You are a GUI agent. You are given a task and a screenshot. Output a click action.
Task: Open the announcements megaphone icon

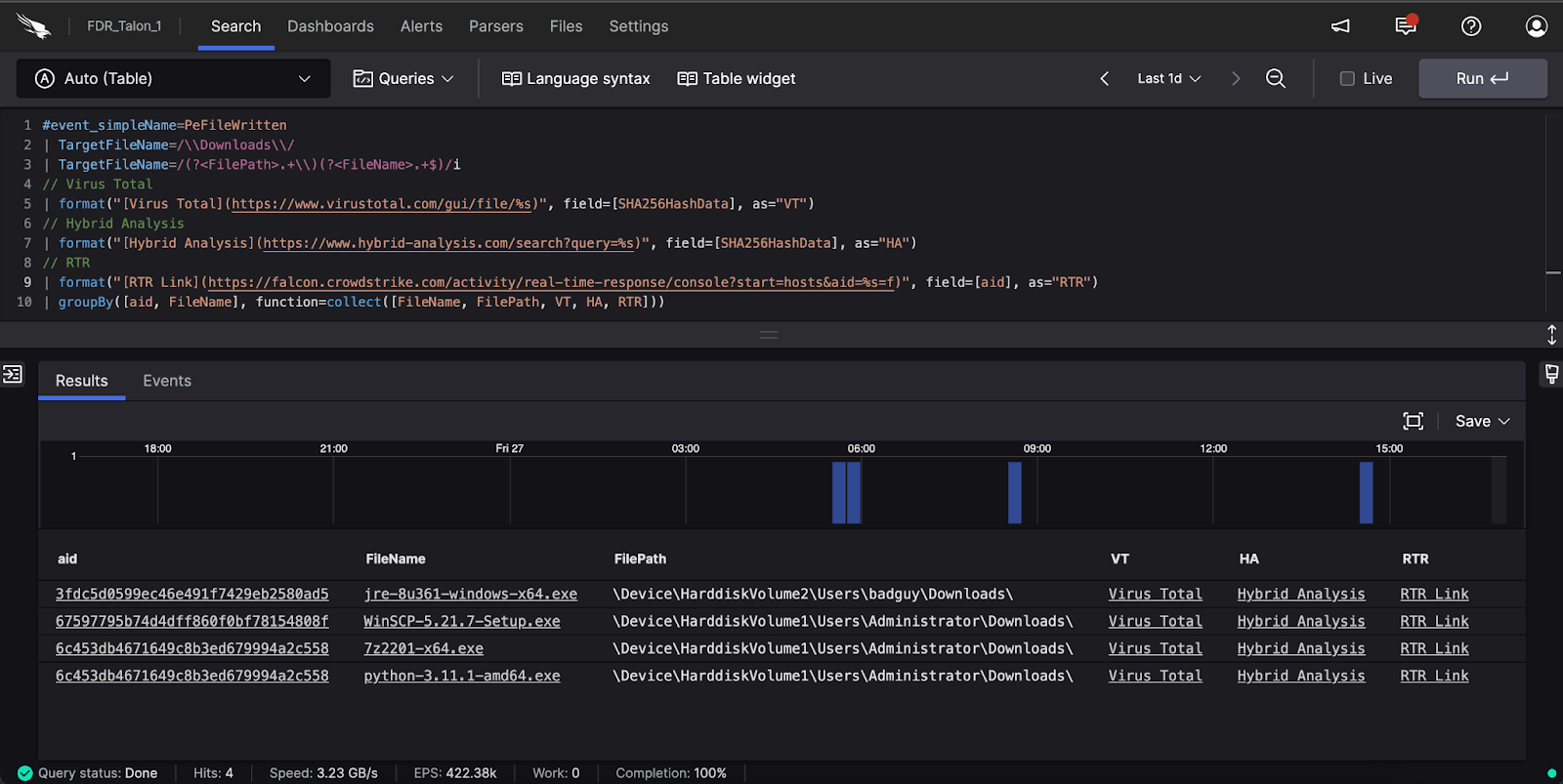tap(1340, 26)
